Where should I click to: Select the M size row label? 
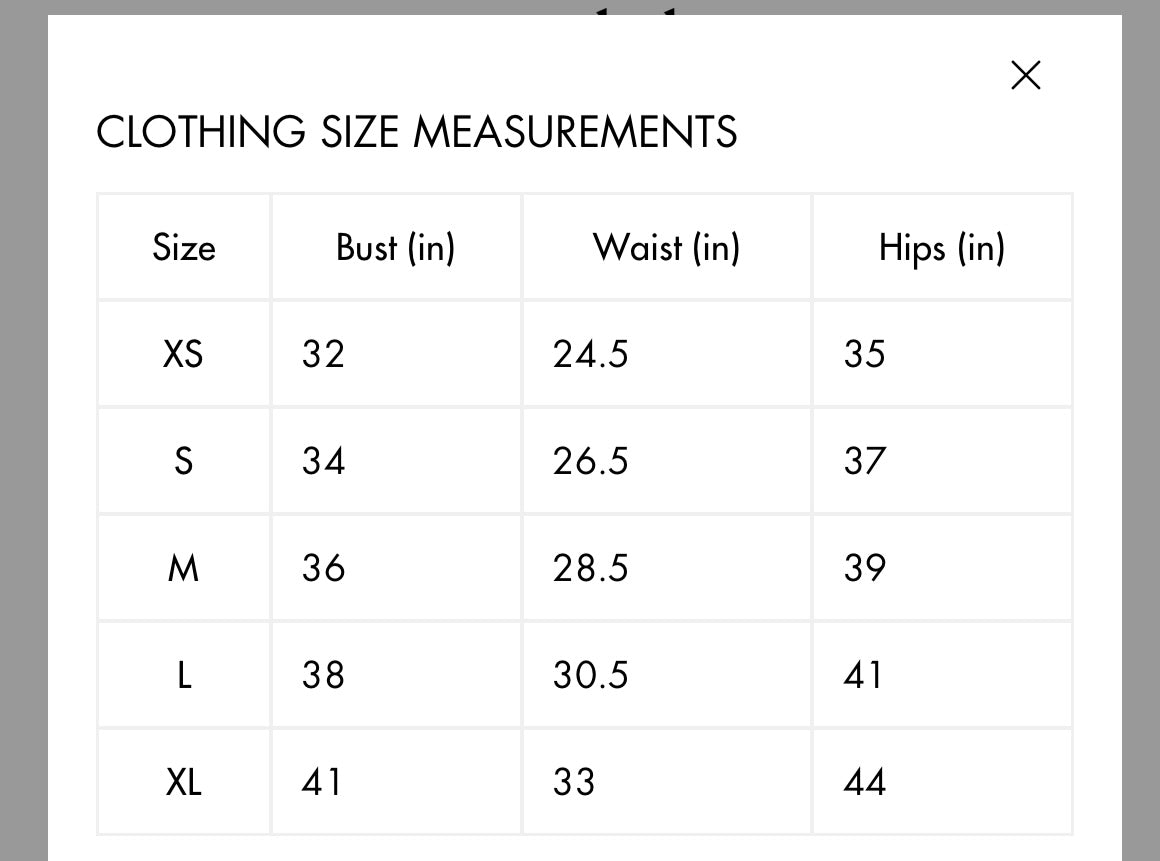(x=183, y=568)
